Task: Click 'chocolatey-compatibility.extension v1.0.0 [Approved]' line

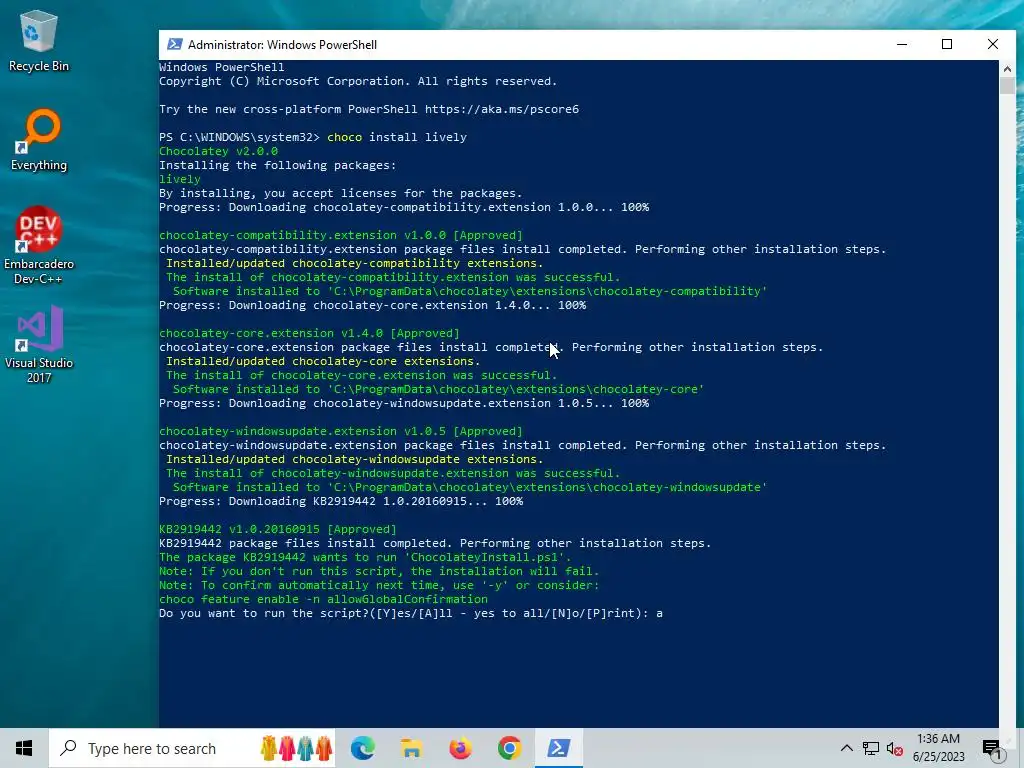Action: (341, 235)
